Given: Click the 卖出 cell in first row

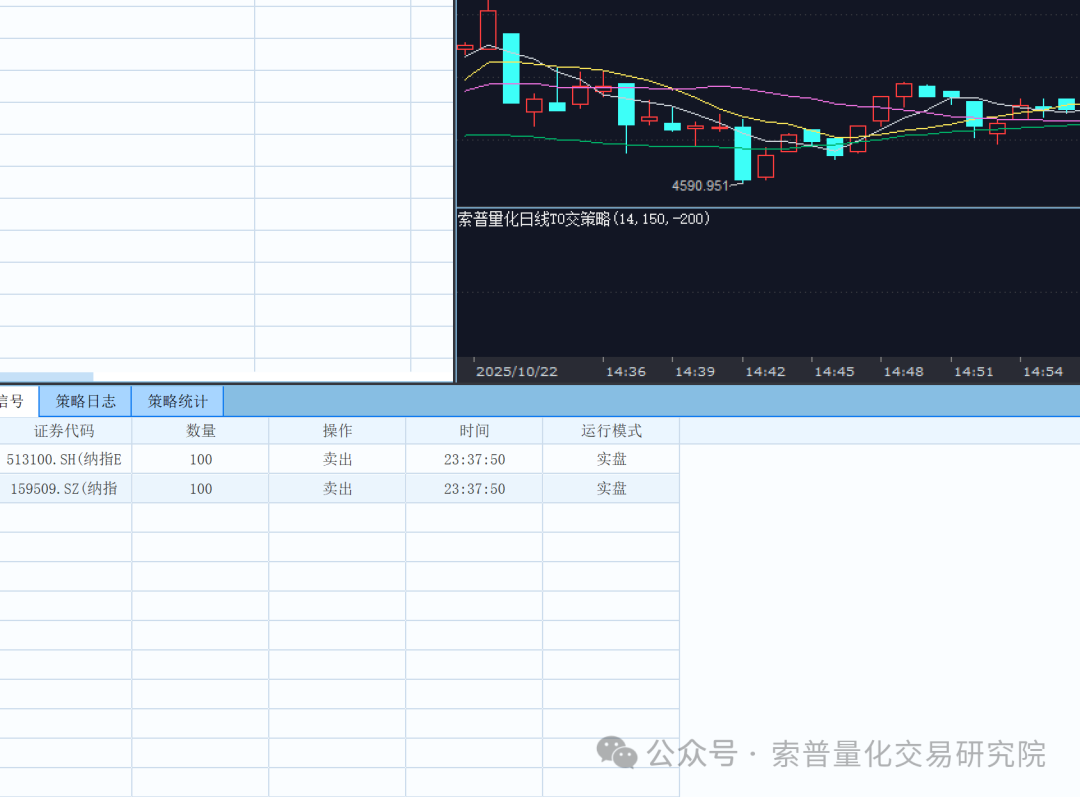Looking at the screenshot, I should point(337,459).
